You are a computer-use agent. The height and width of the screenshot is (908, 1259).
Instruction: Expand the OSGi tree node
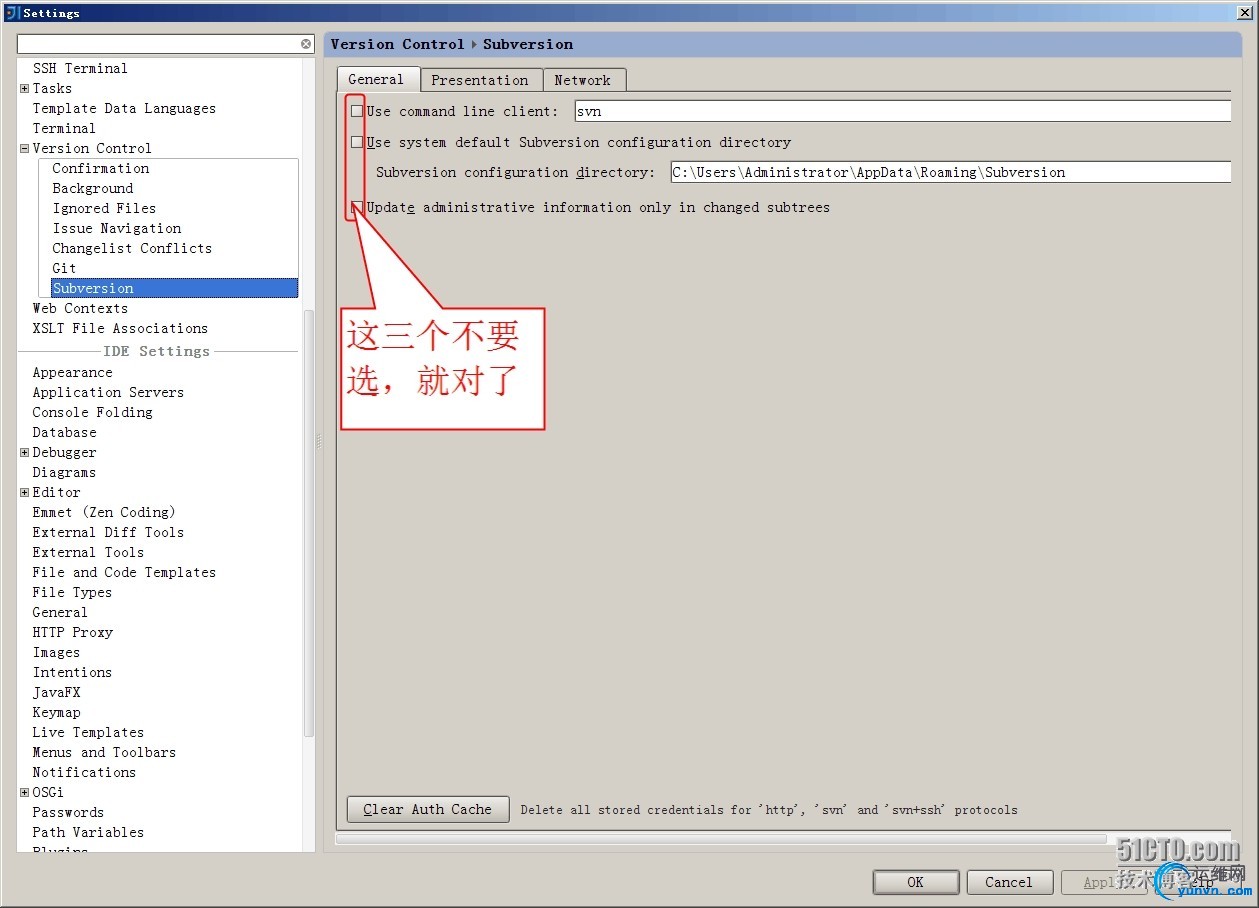tap(24, 792)
